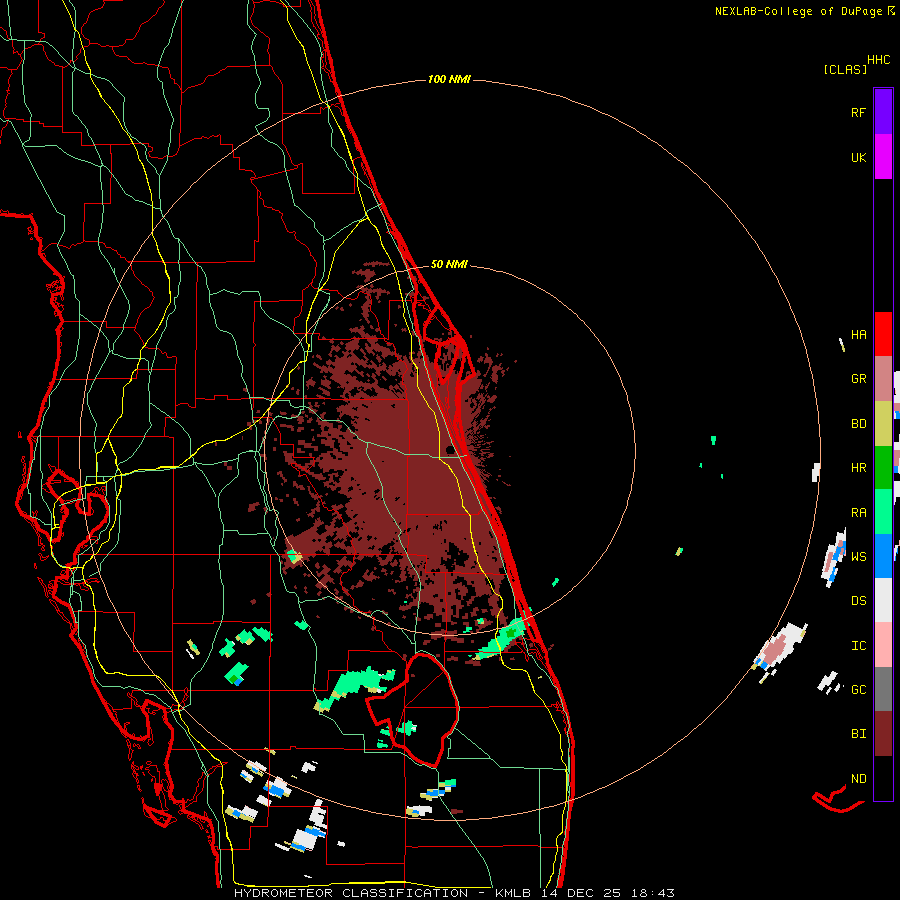Click the RF purple legend swatch

tap(883, 112)
